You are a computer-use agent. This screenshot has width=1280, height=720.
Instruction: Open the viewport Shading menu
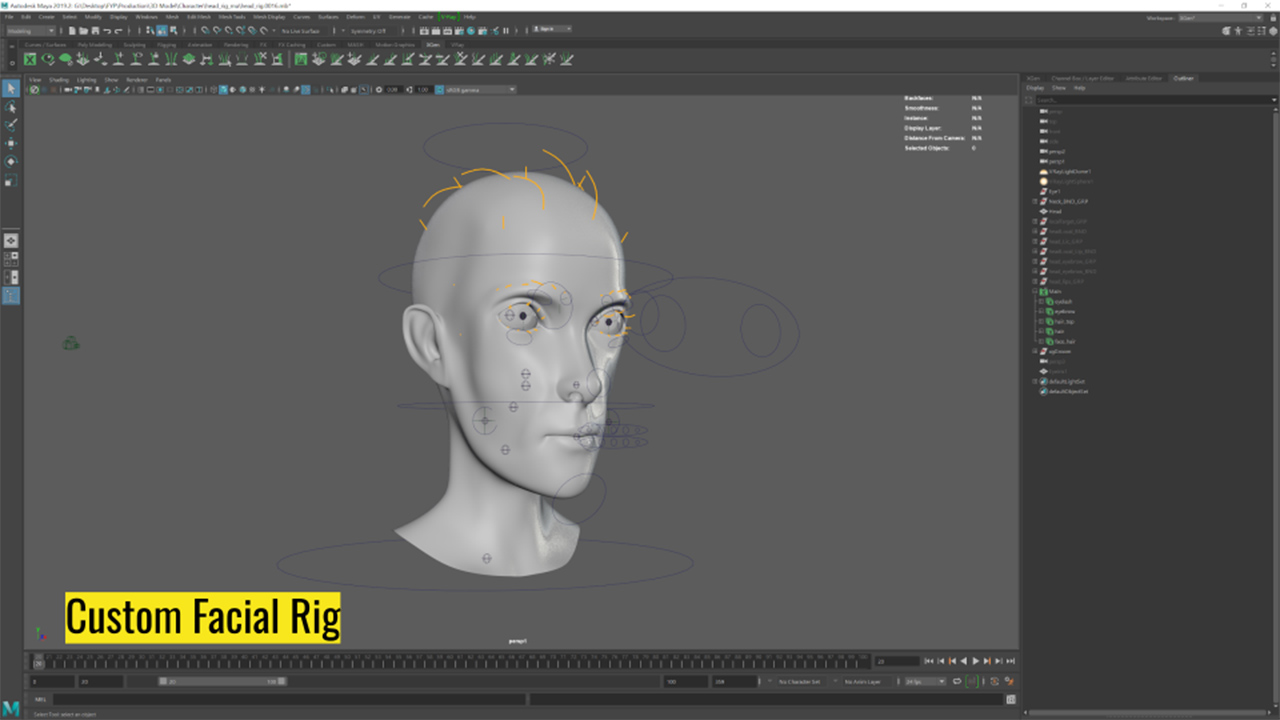tap(59, 79)
